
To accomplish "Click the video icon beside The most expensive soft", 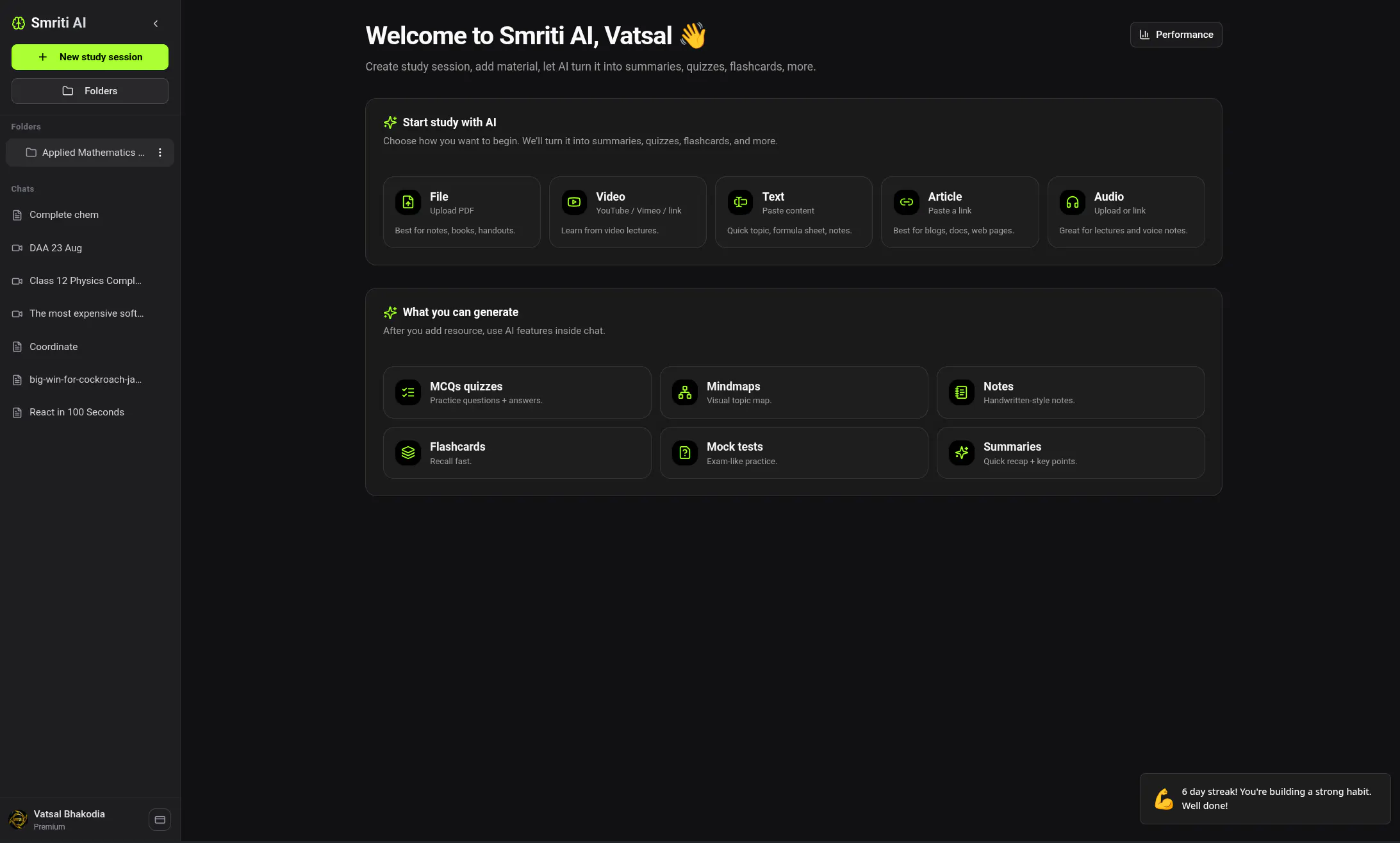I will pyautogui.click(x=17, y=314).
